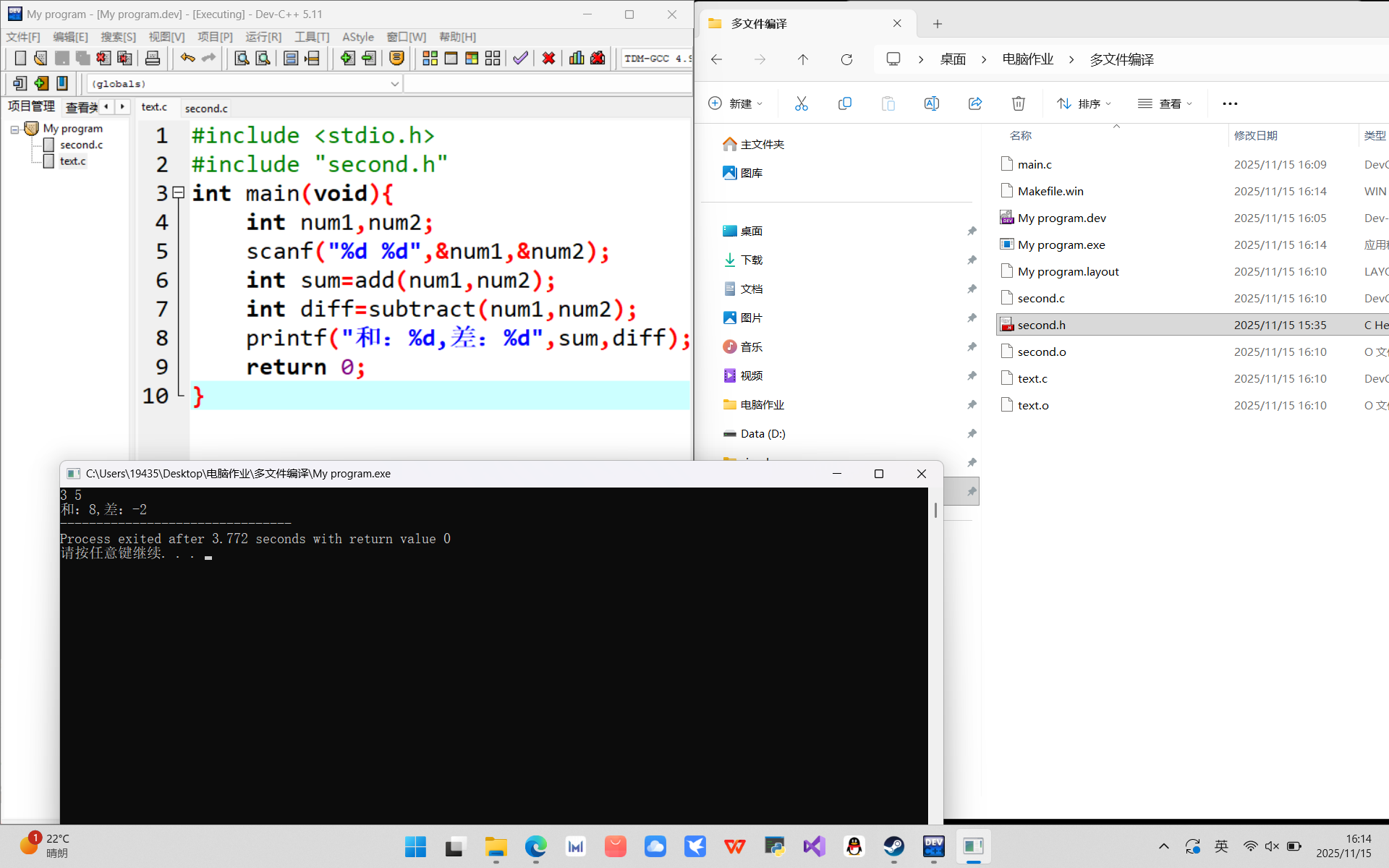This screenshot has width=1389, height=868.
Task: Expand the 排序 sort dropdown
Action: pos(1084,103)
